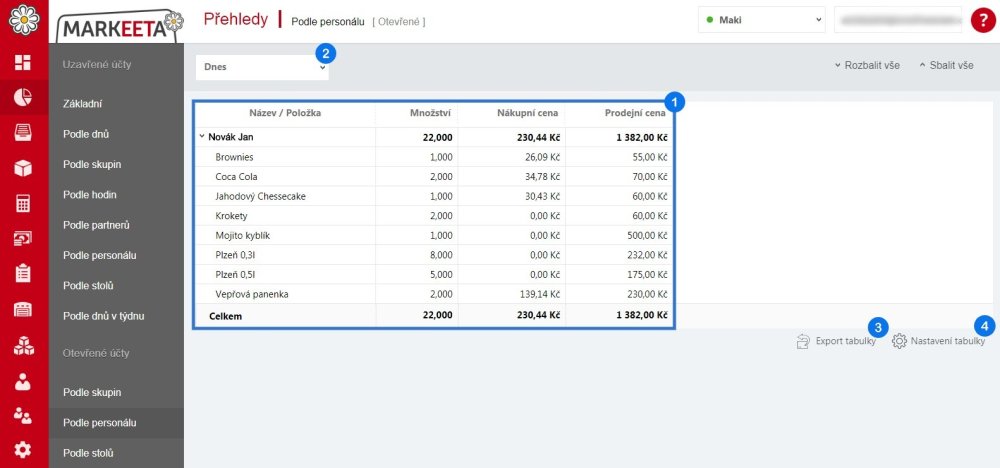Open the Dnes date range dropdown
The height and width of the screenshot is (468, 1000).
tap(262, 67)
